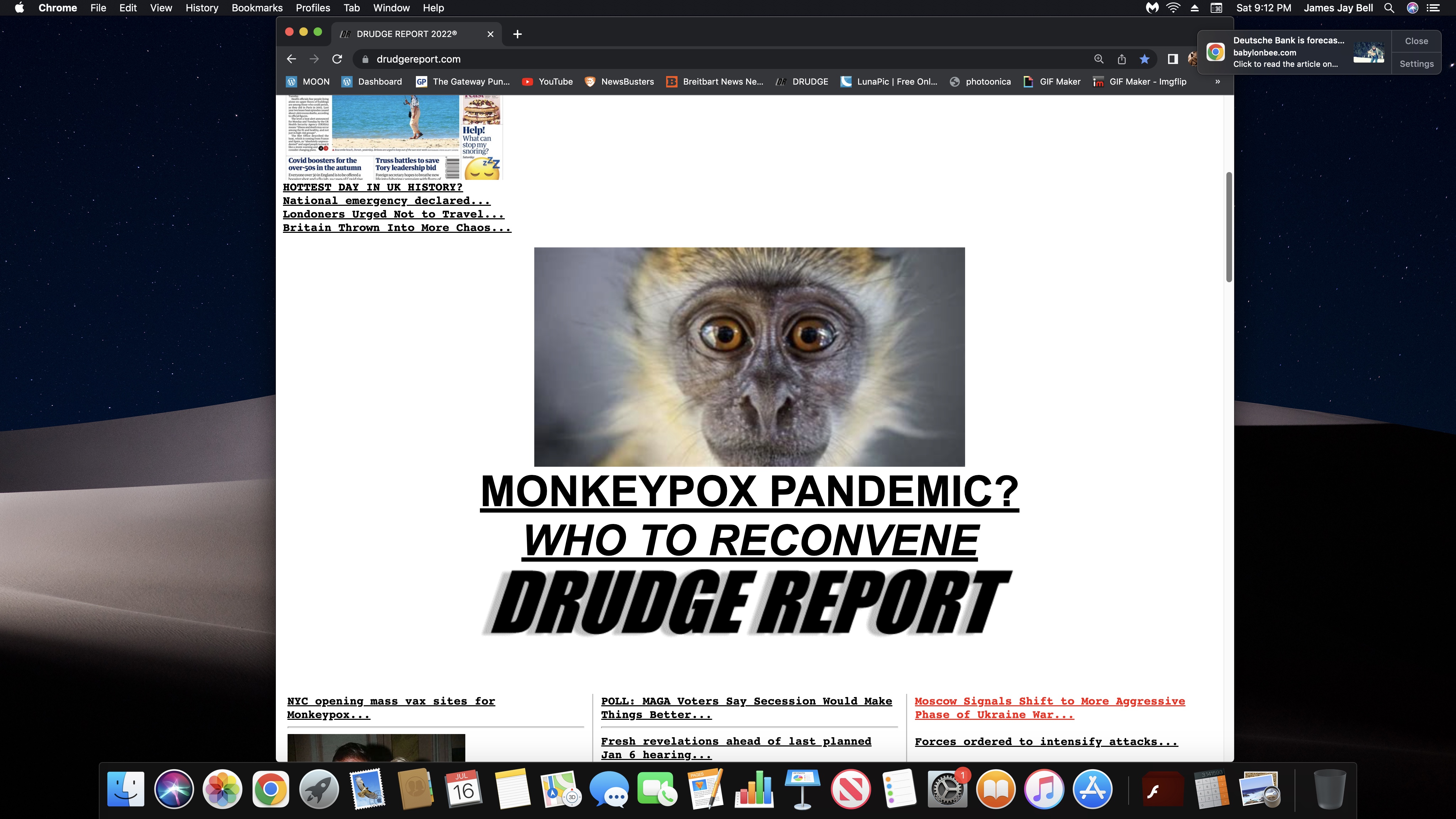Image resolution: width=1456 pixels, height=819 pixels.
Task: Reload the Drudge Report page
Action: [x=337, y=59]
